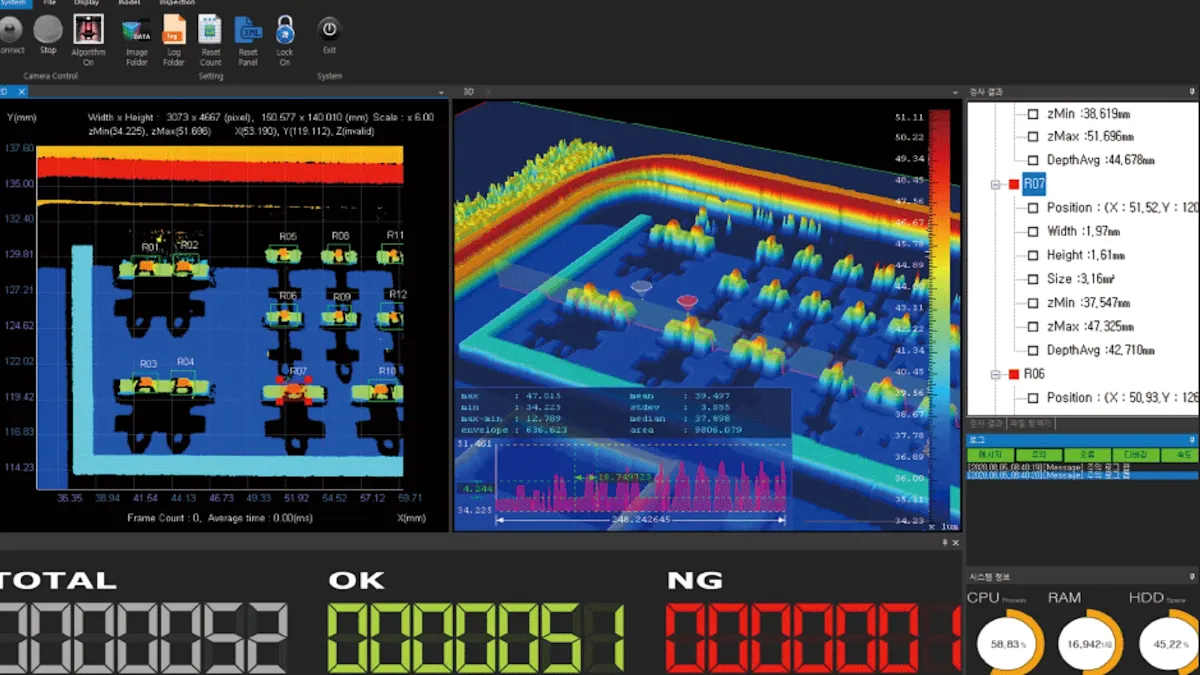
Task: Click the red R06 status swatch
Action: coord(1014,374)
